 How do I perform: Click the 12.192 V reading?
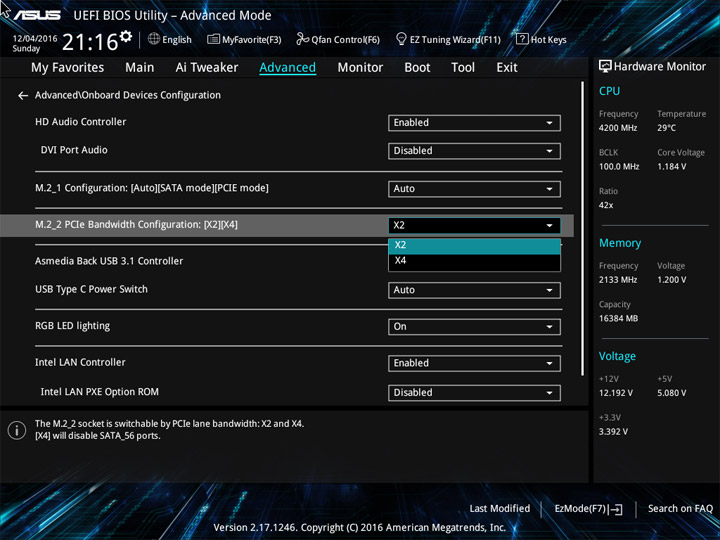(x=616, y=393)
